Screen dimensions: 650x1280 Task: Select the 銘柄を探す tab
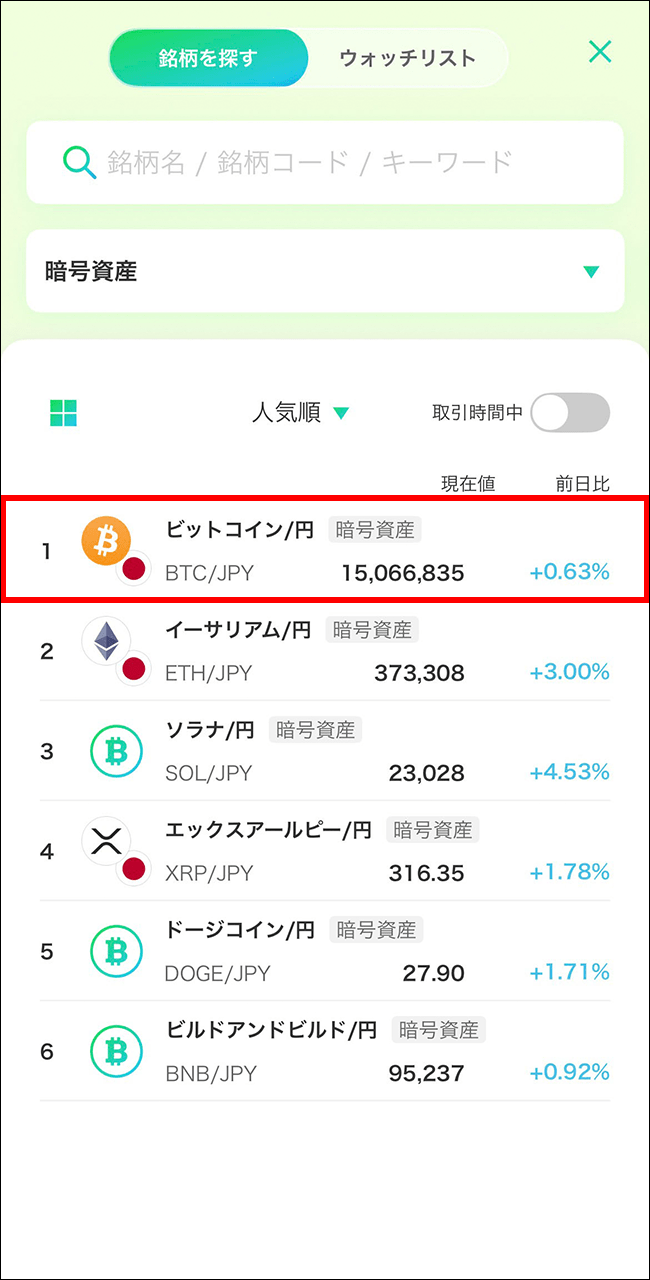(x=208, y=58)
